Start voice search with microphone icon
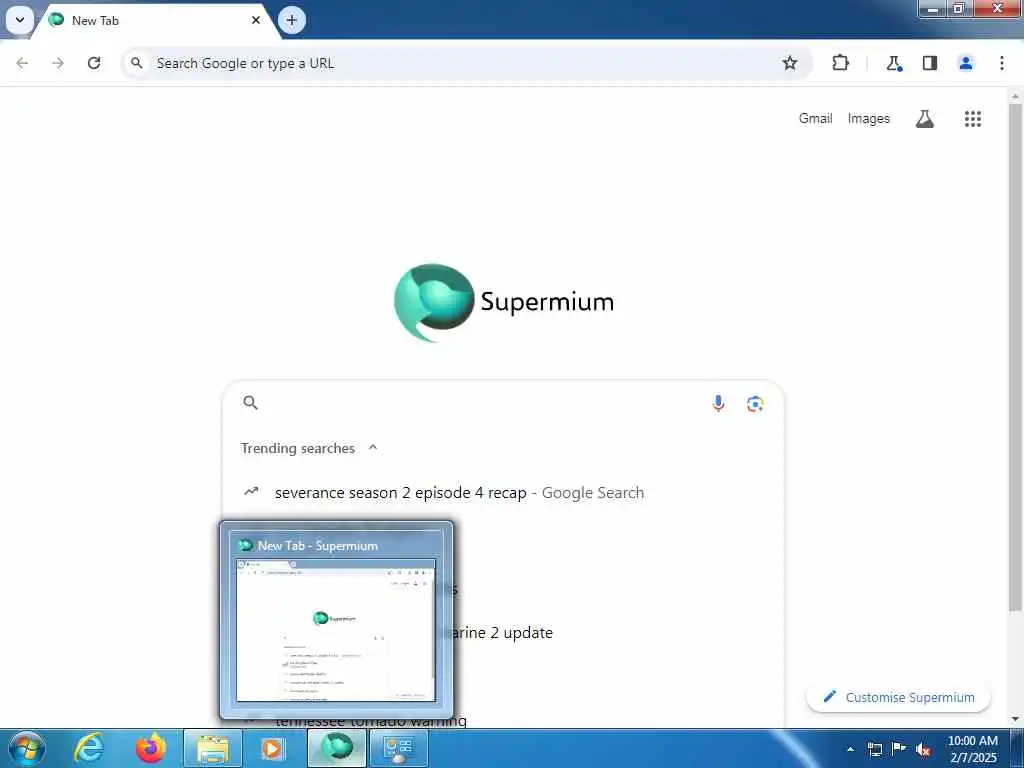 [x=718, y=404]
